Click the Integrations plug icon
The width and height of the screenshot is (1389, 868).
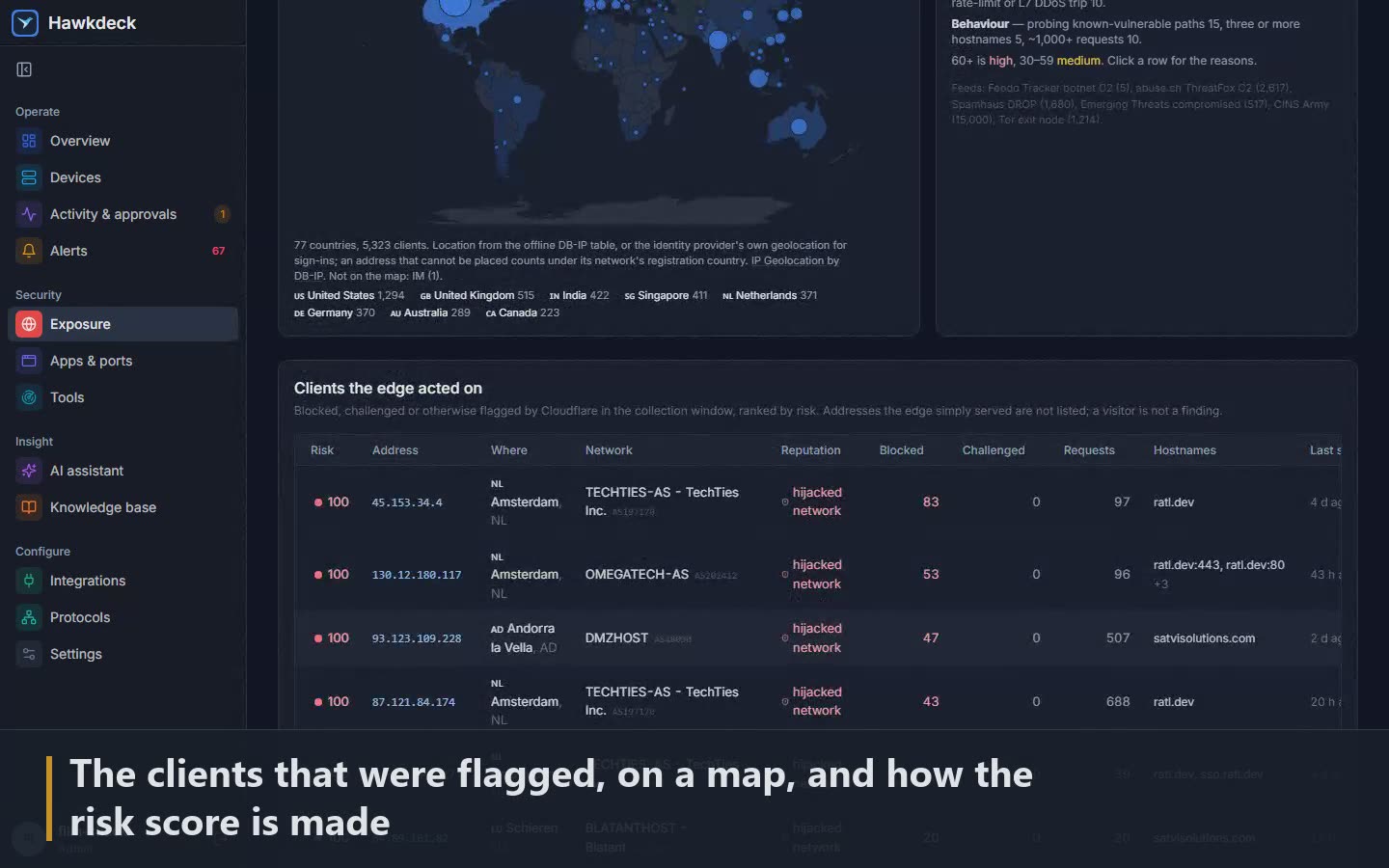[29, 581]
